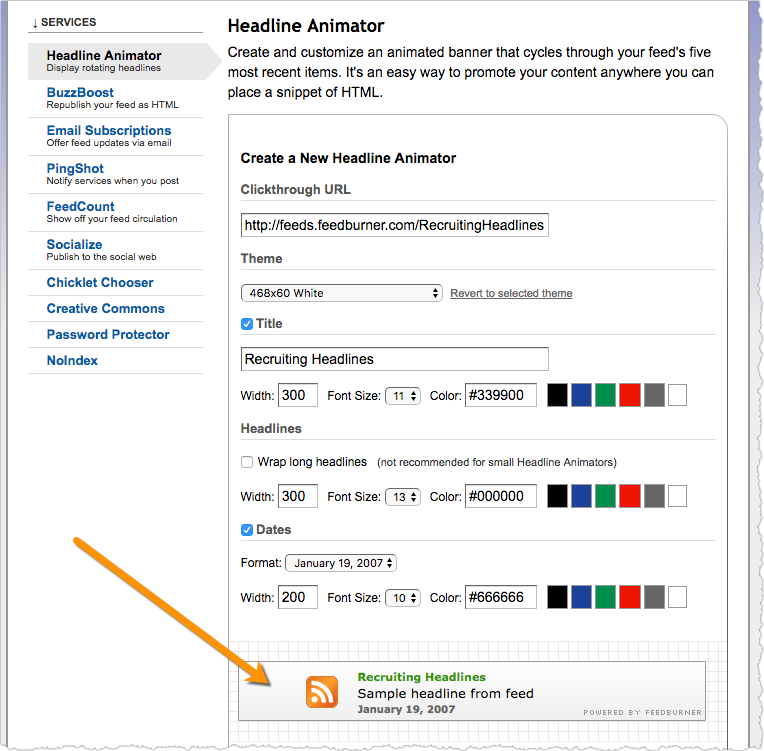This screenshot has width=764, height=751.
Task: Click the Headlines Color hex field #000000
Action: (501, 496)
